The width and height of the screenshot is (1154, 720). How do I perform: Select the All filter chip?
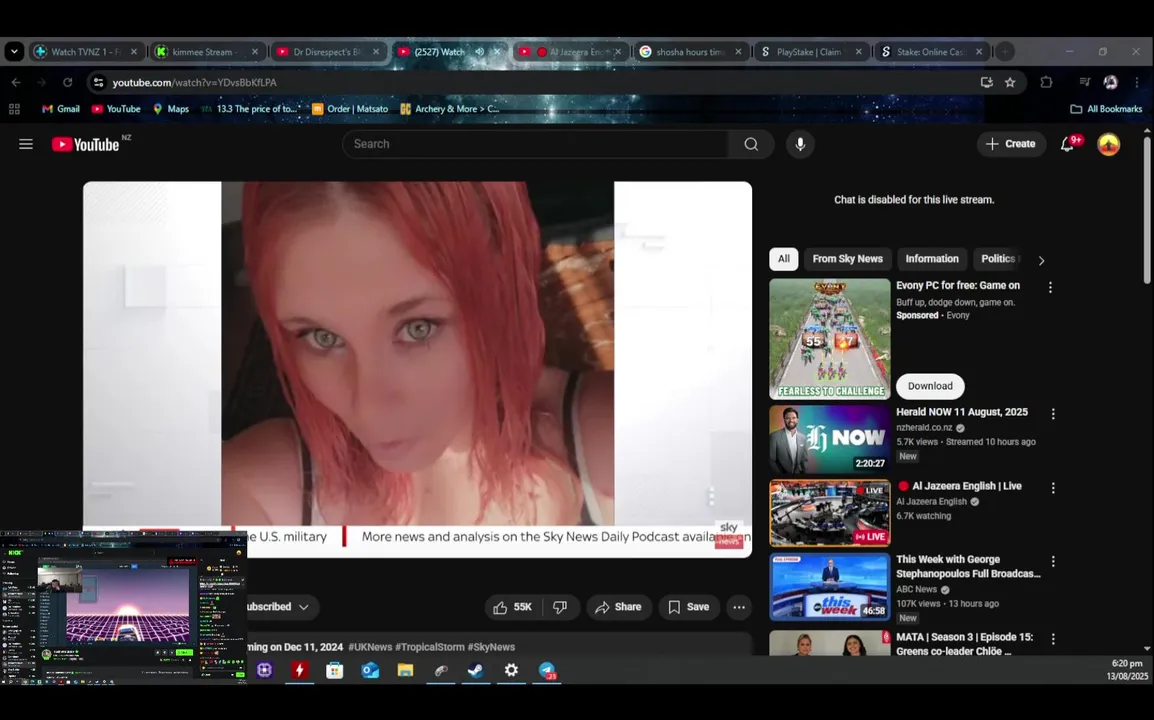784,259
